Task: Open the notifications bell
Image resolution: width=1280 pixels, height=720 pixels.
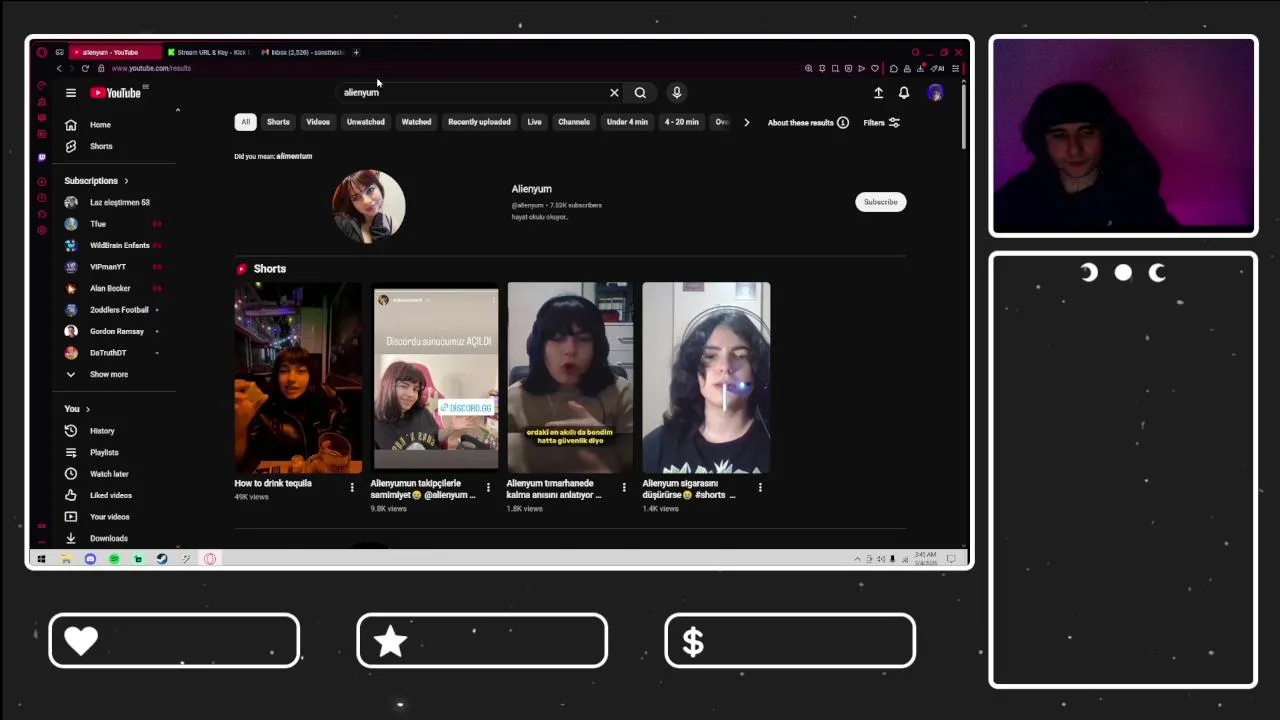Action: [904, 93]
